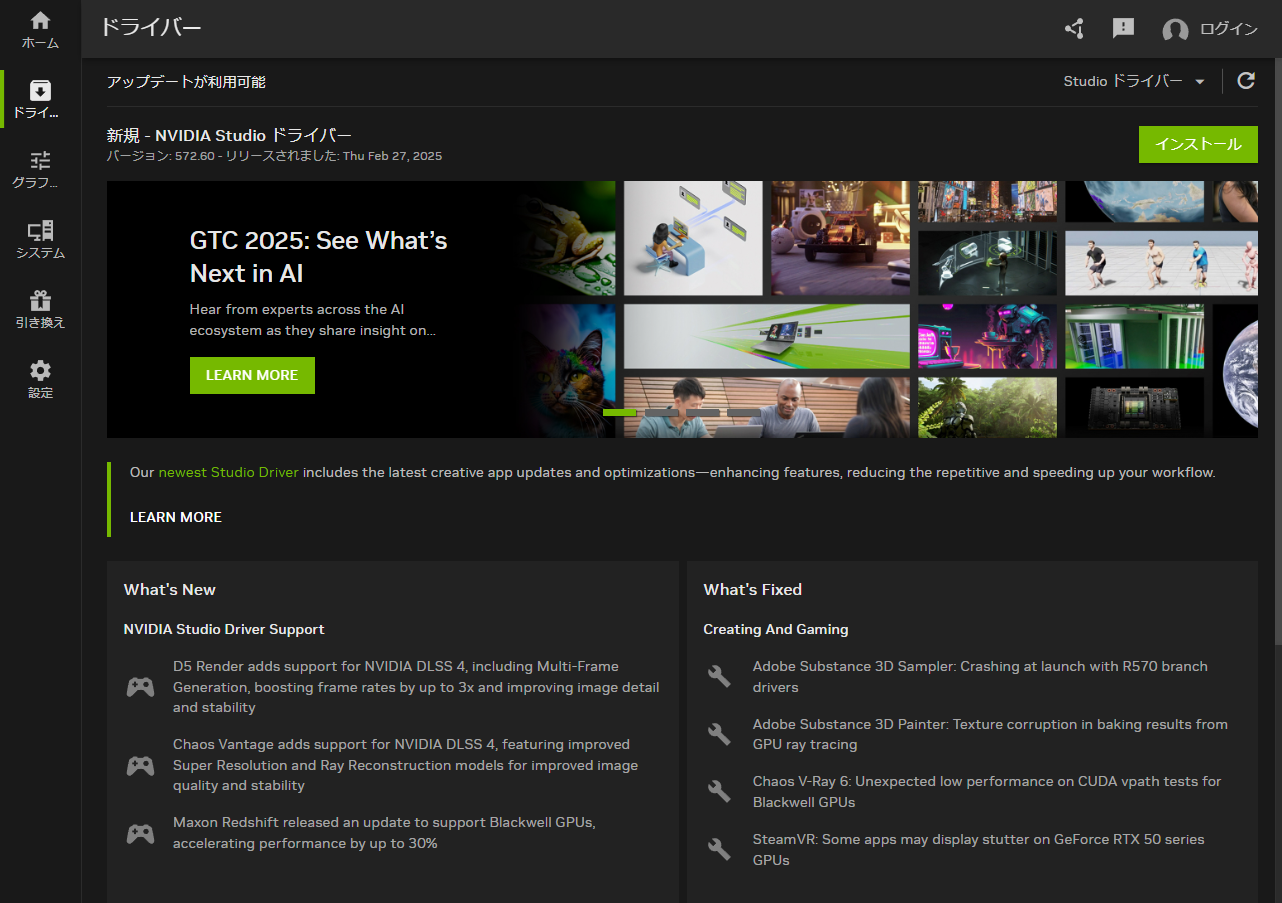Click wrench icon beside Chaos V-Ray 6
Screen dimensions: 1282x903
pyautogui.click(x=719, y=792)
